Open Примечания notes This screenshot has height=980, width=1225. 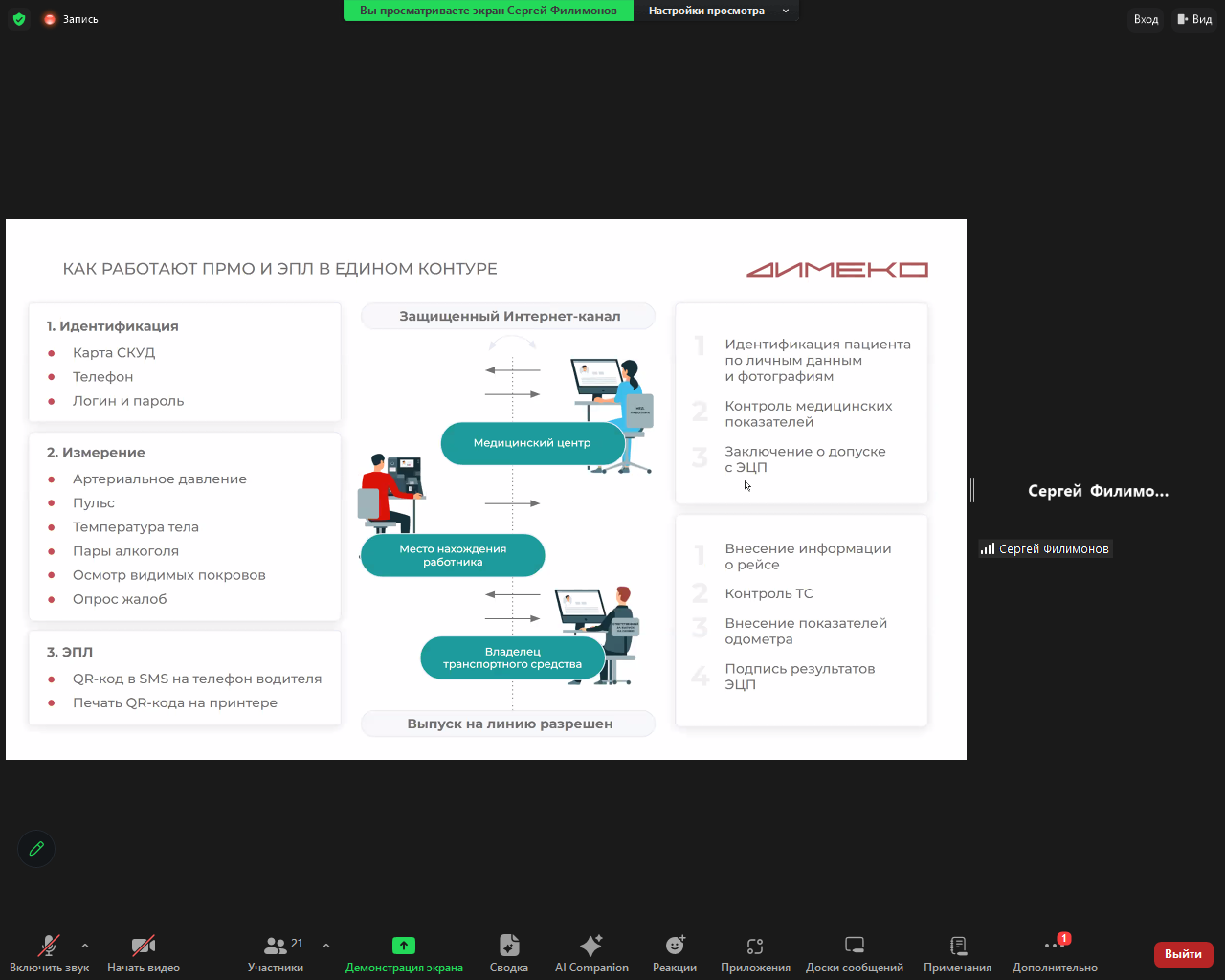(957, 947)
